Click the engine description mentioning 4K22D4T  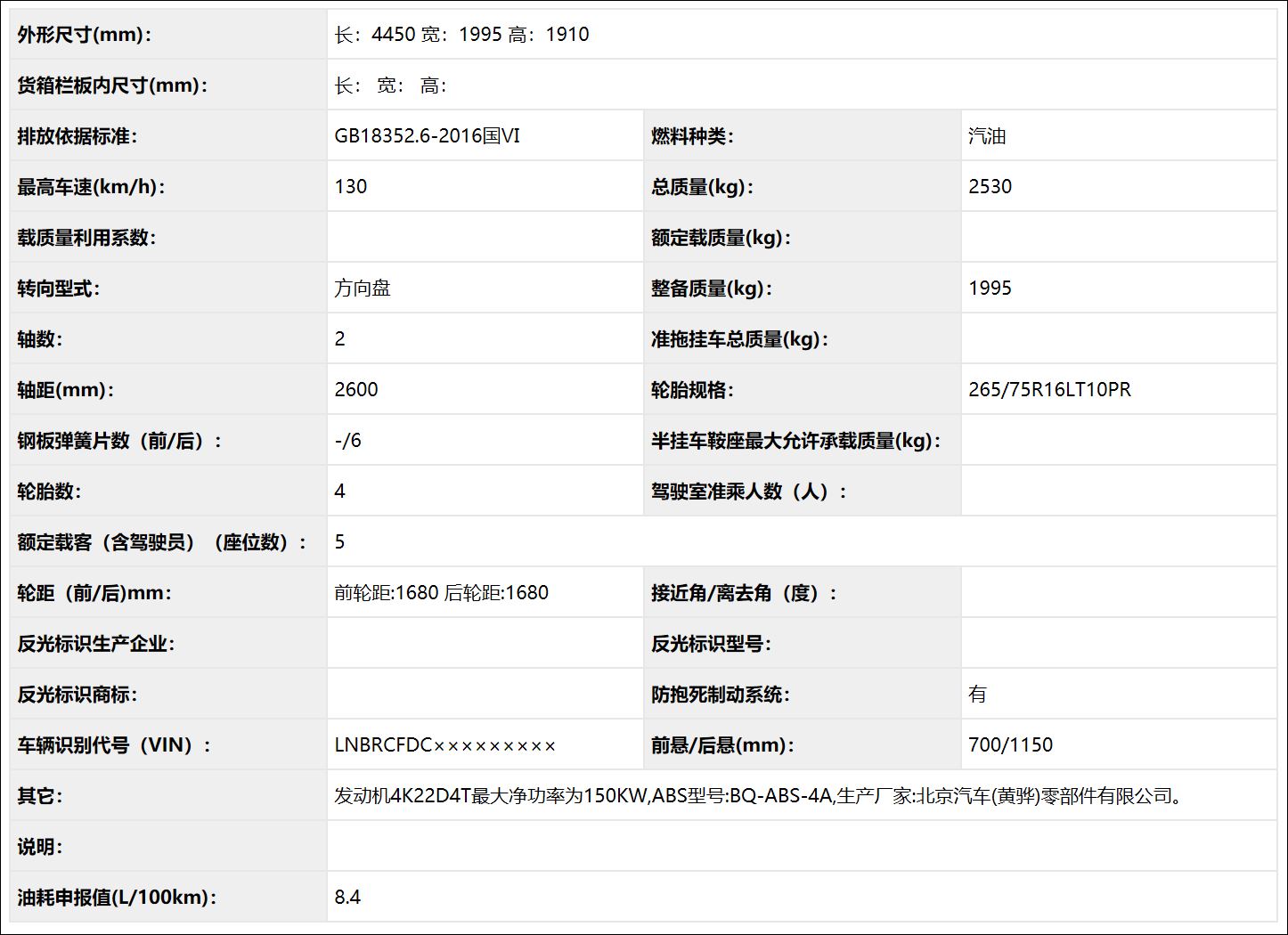pyautogui.click(x=757, y=795)
